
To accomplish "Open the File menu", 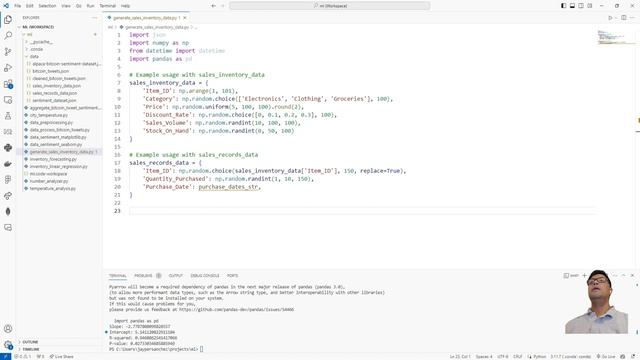I will (18, 6).
